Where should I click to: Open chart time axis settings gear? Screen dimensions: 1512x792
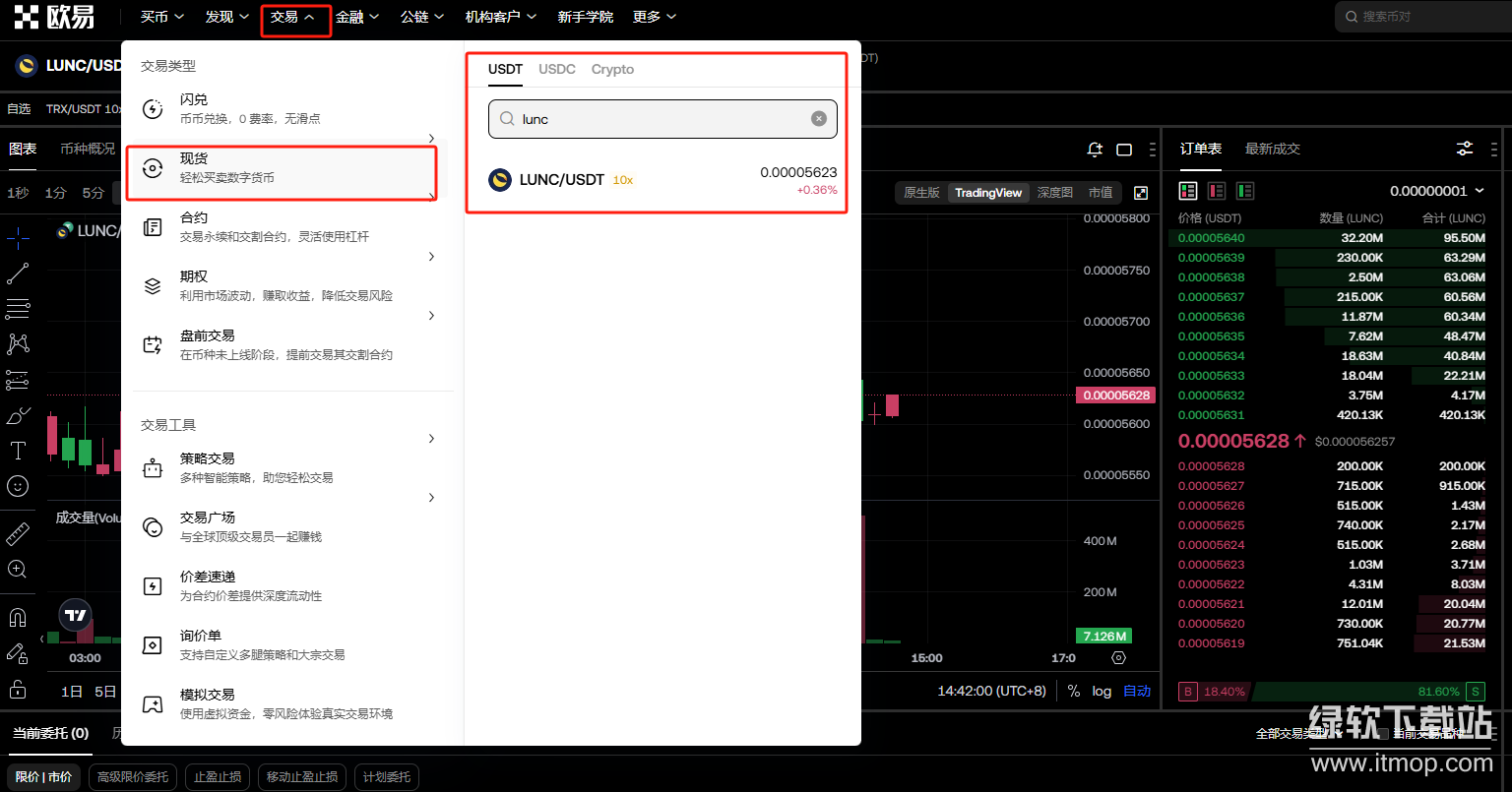(1118, 658)
